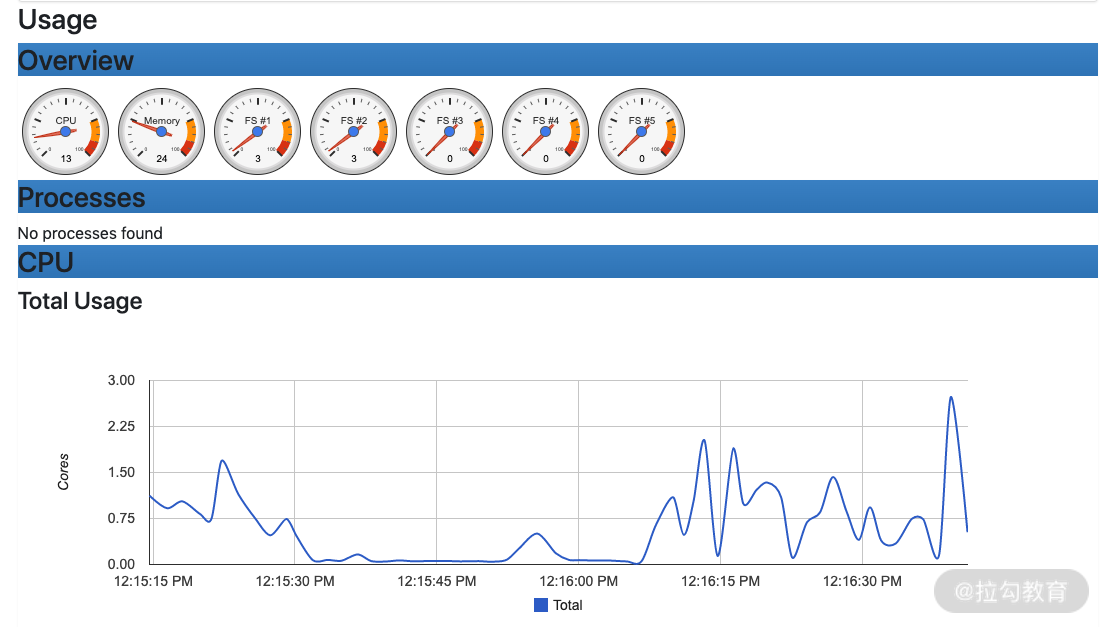Screen dimensions: 1104x627
Task: Click the FS #5 gauge dial
Action: [x=641, y=131]
